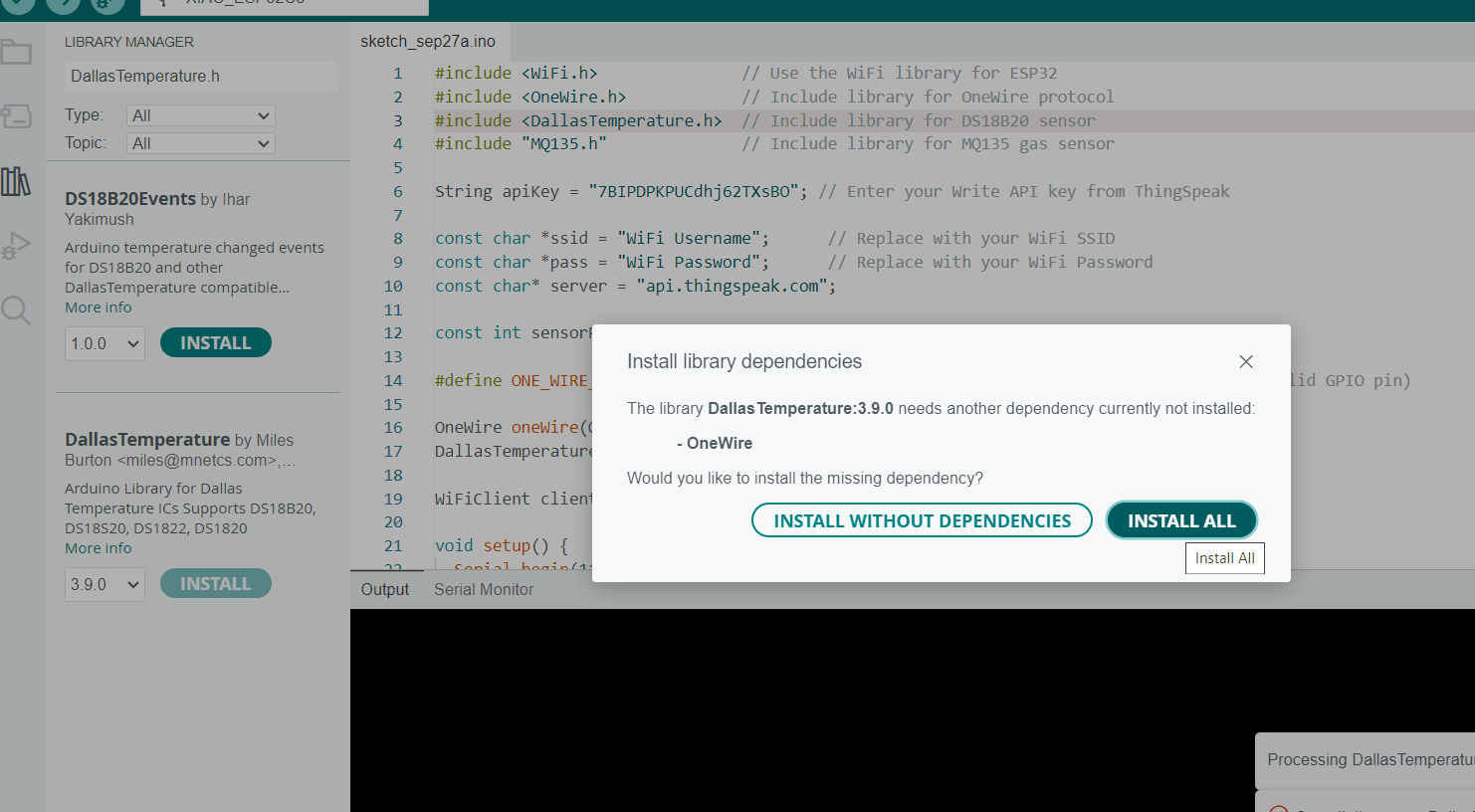Open More info for DallasTemperature
This screenshot has width=1475, height=812.
[x=98, y=548]
